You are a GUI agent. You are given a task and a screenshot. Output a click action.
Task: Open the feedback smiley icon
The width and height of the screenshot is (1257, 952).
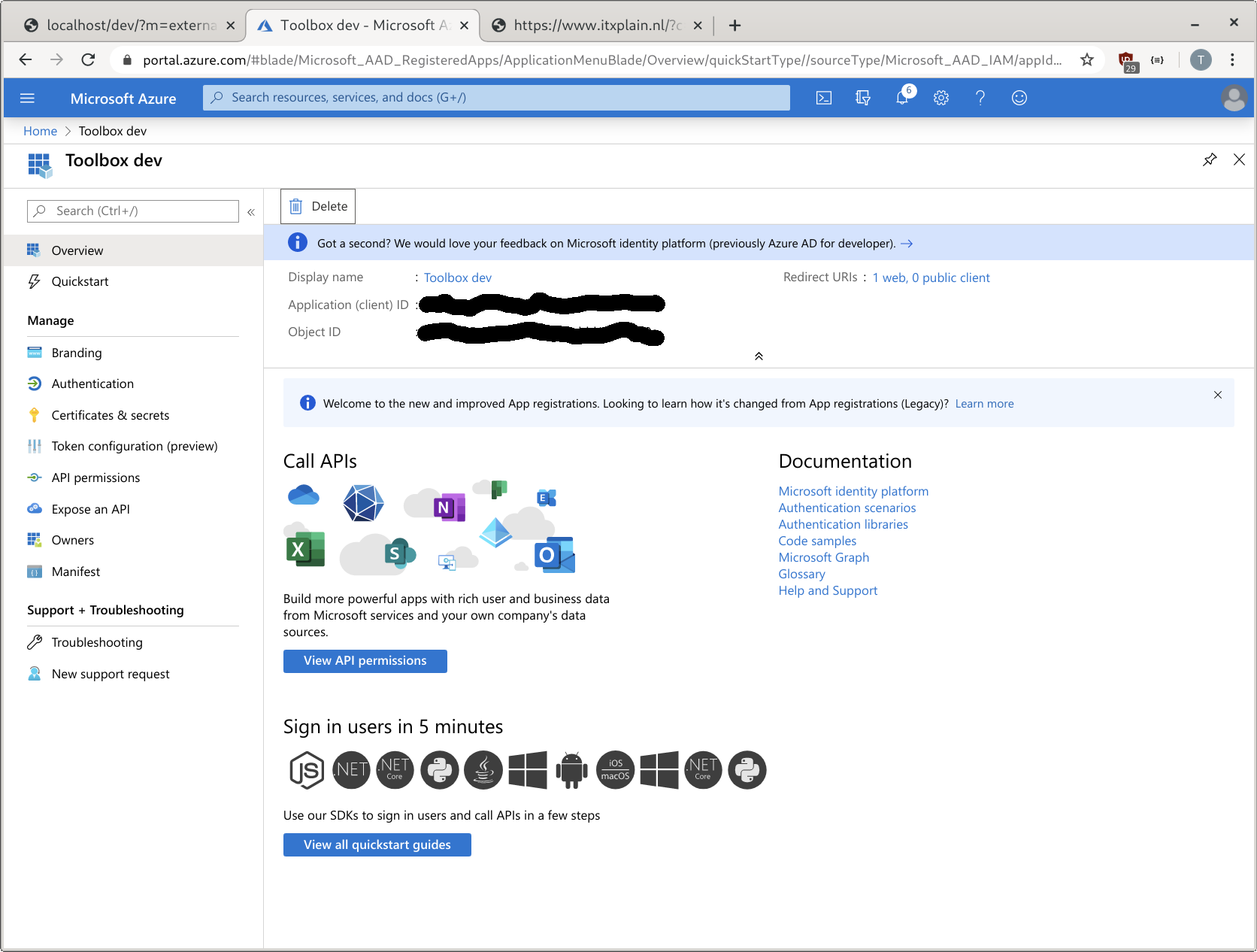point(1019,98)
